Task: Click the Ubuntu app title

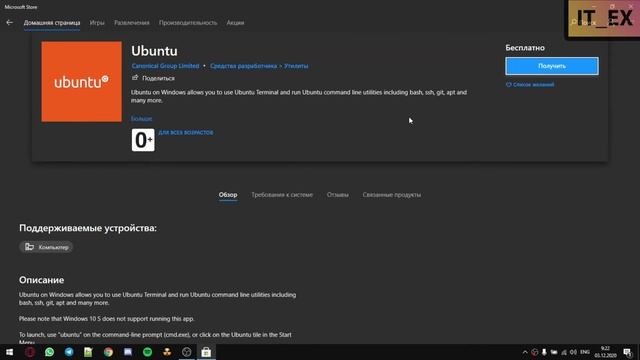Action: pos(154,51)
